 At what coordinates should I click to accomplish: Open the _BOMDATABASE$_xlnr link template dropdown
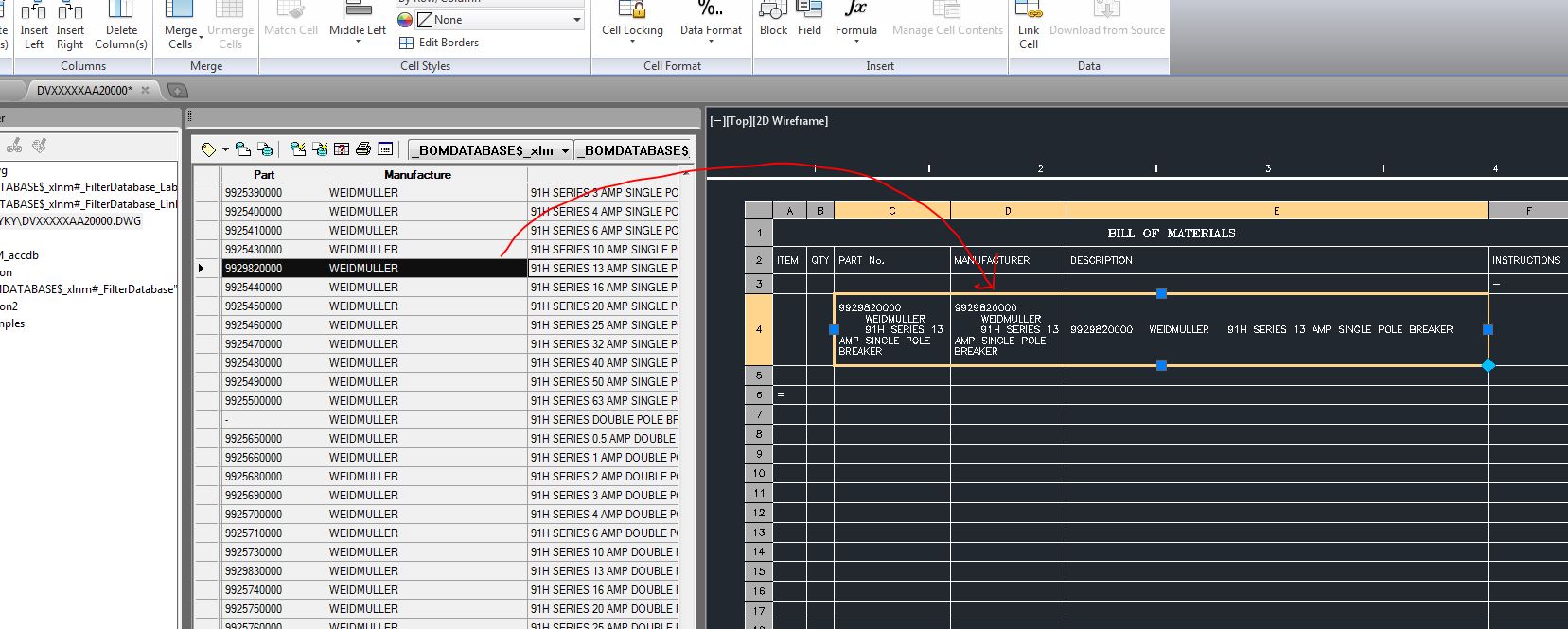(x=490, y=150)
